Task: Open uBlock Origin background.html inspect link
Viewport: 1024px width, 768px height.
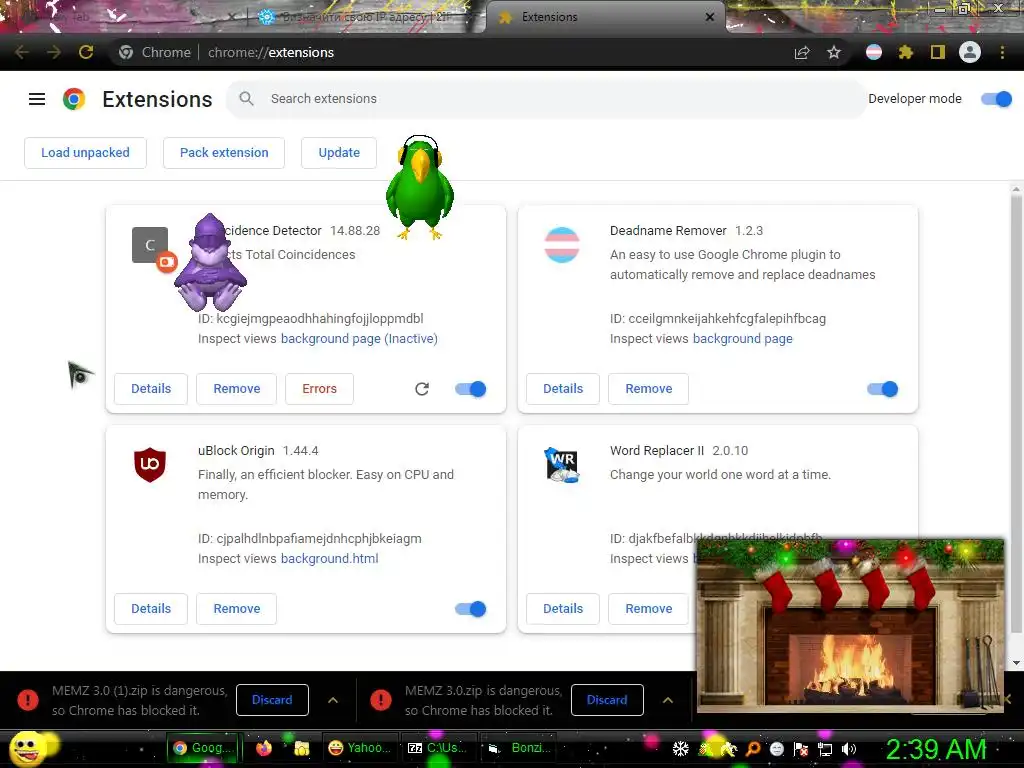Action: [330, 559]
